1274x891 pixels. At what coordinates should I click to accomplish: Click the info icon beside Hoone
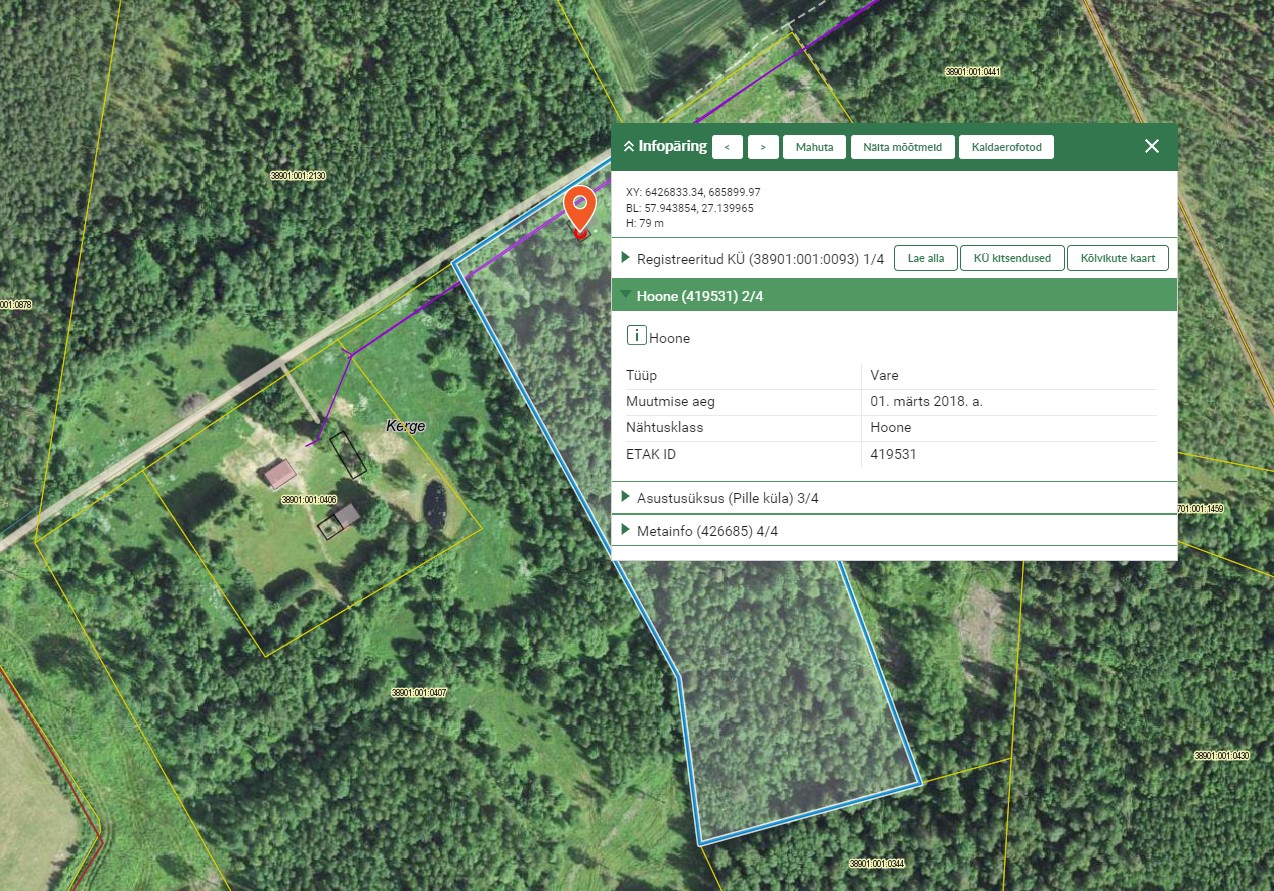pyautogui.click(x=636, y=337)
